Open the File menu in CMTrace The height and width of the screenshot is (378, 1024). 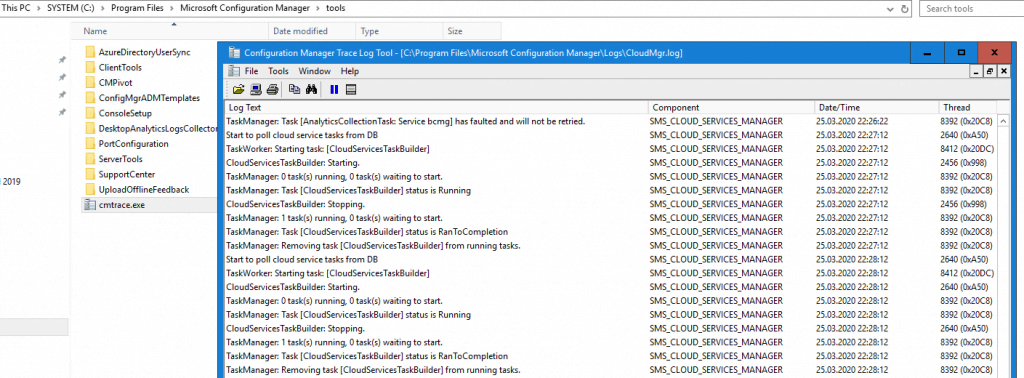point(251,71)
